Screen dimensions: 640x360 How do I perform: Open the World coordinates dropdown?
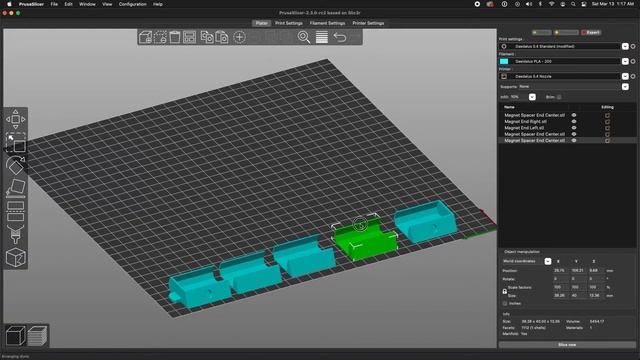point(548,261)
